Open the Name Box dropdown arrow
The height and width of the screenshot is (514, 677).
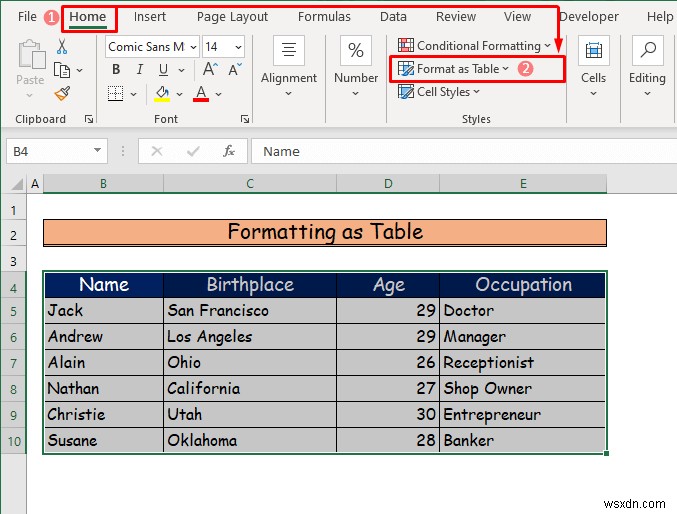98,151
